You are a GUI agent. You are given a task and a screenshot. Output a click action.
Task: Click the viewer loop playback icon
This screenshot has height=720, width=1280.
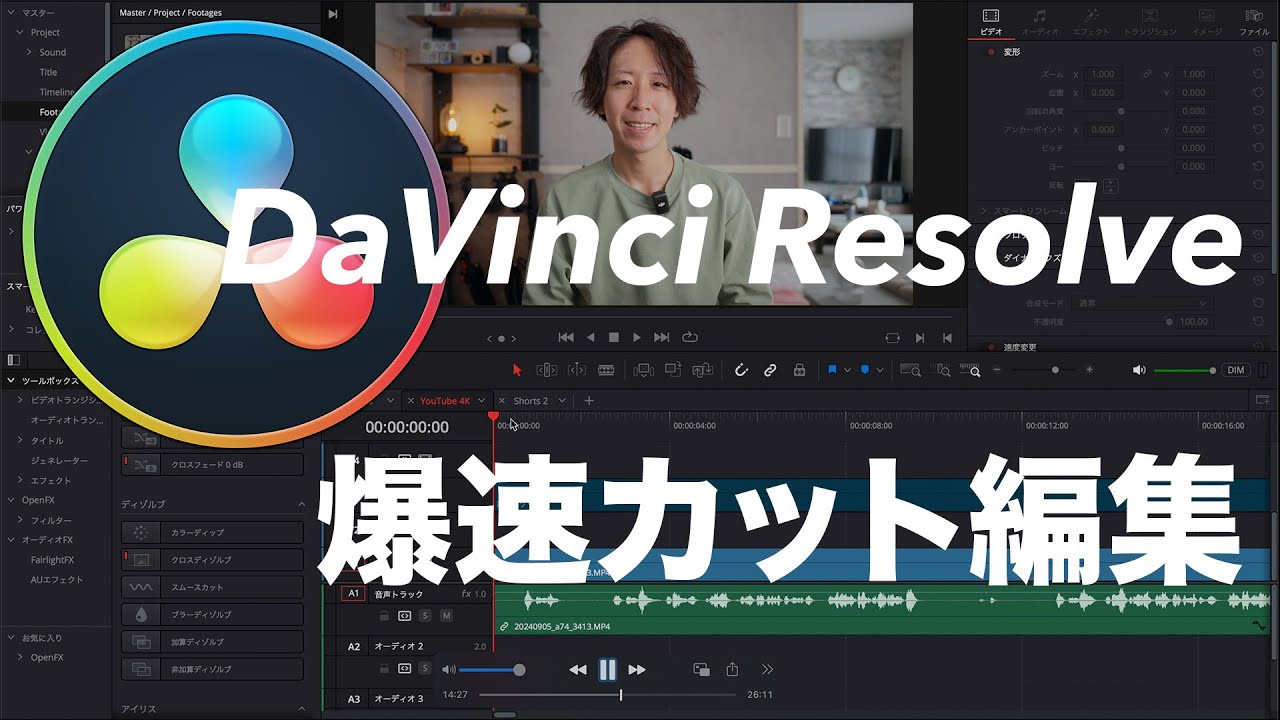[689, 338]
